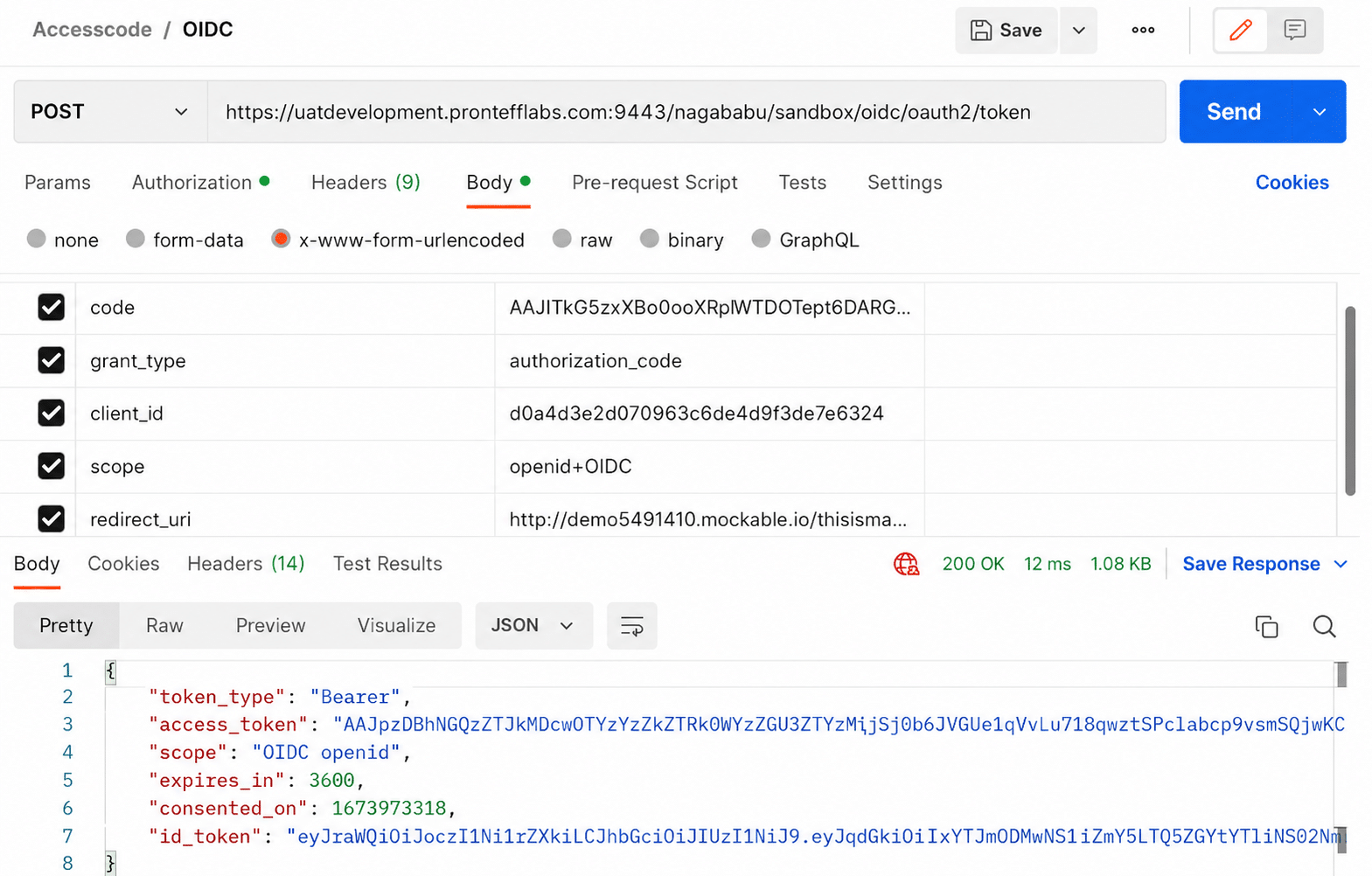Click the 1.08 KB response size
The image size is (1372, 876).
pos(1120,564)
